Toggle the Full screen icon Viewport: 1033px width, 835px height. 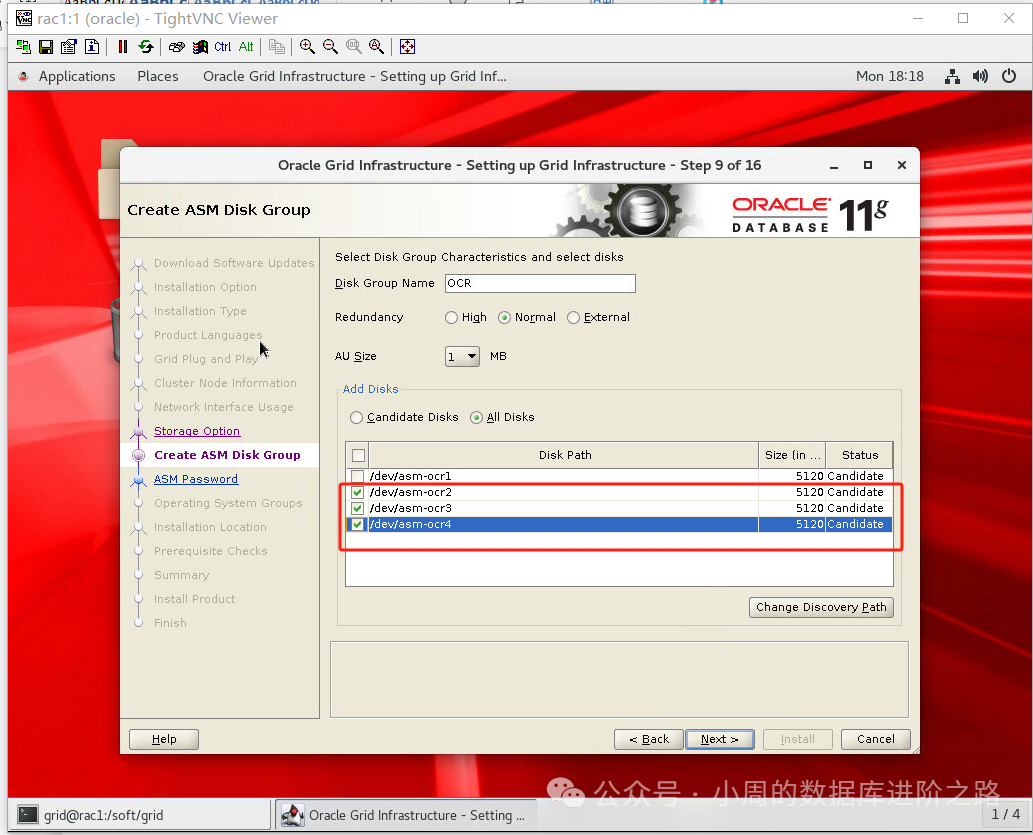(407, 47)
